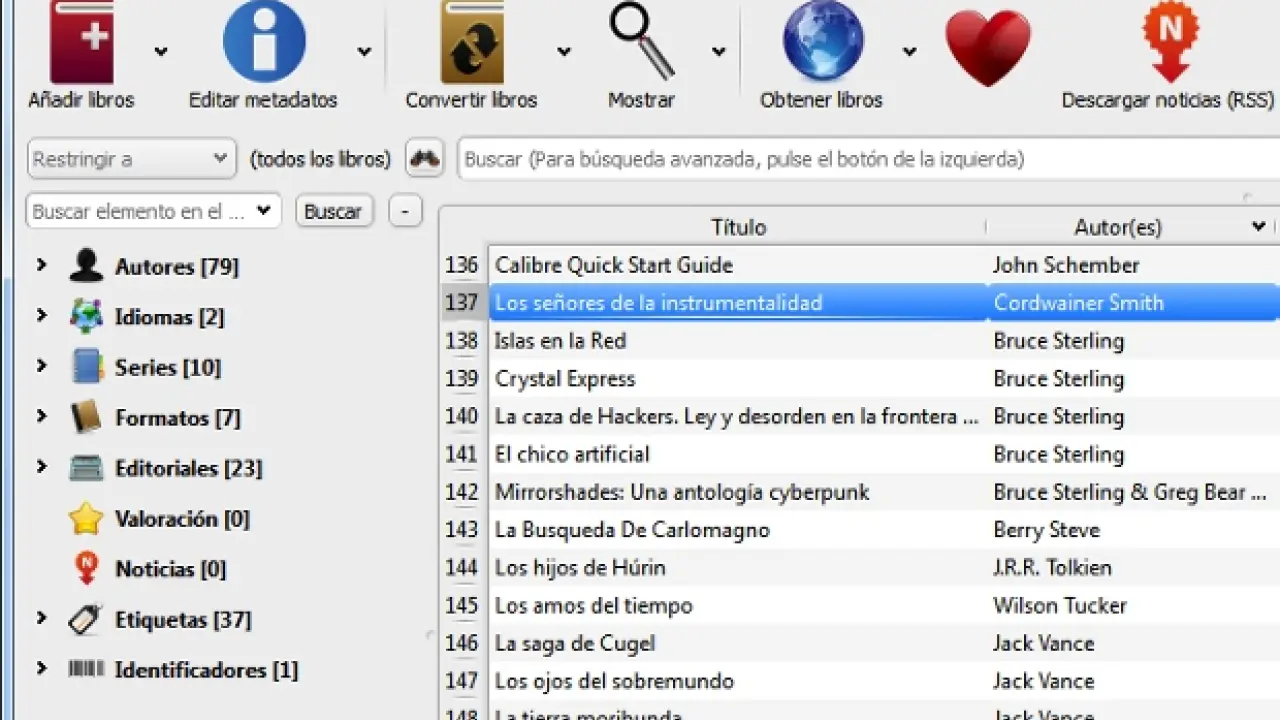Select Valoración [0] in the sidebar
Viewport: 1280px width, 720px height.
181,518
